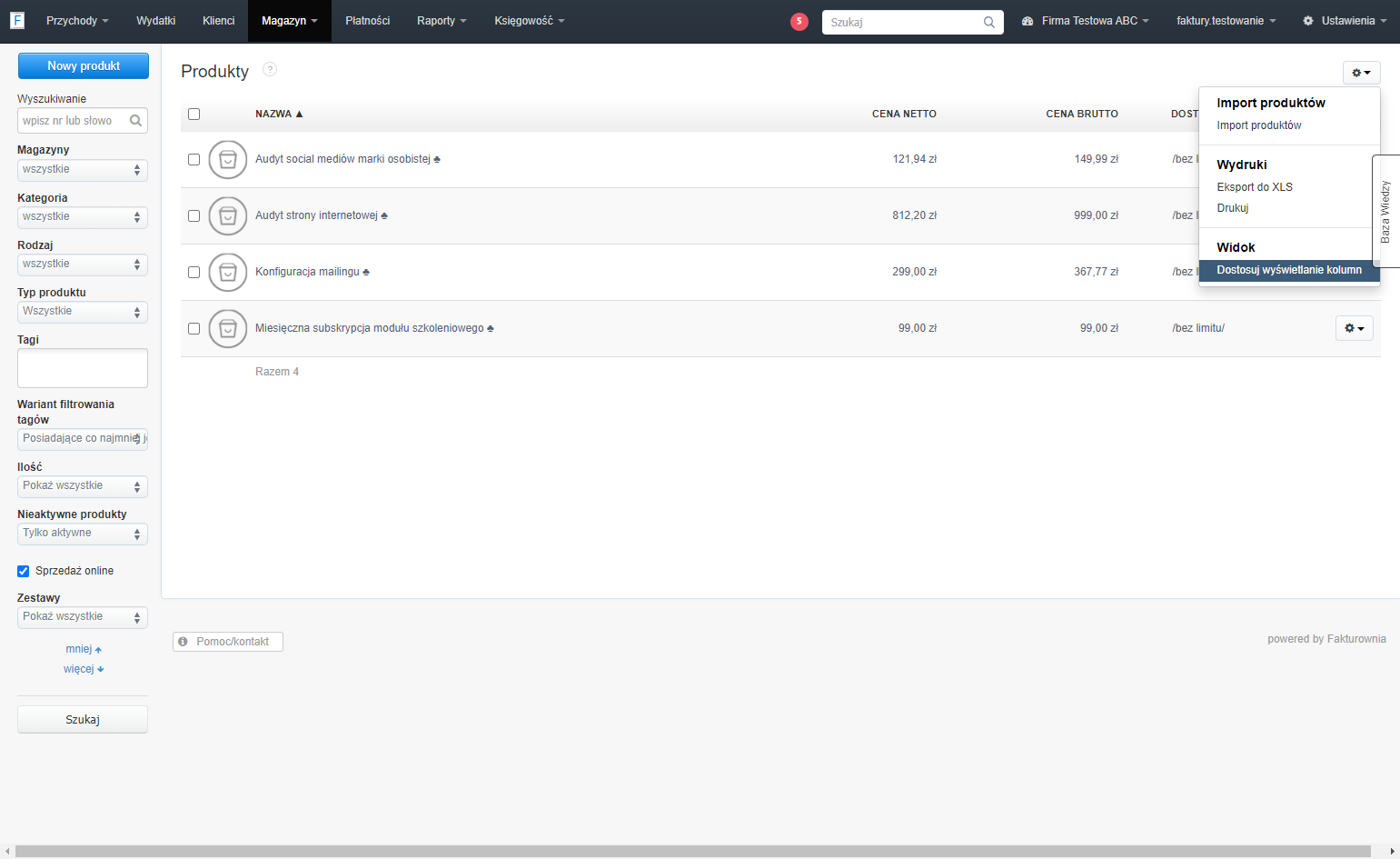Go to the Klienci section
The width and height of the screenshot is (1400, 859).
[x=219, y=21]
